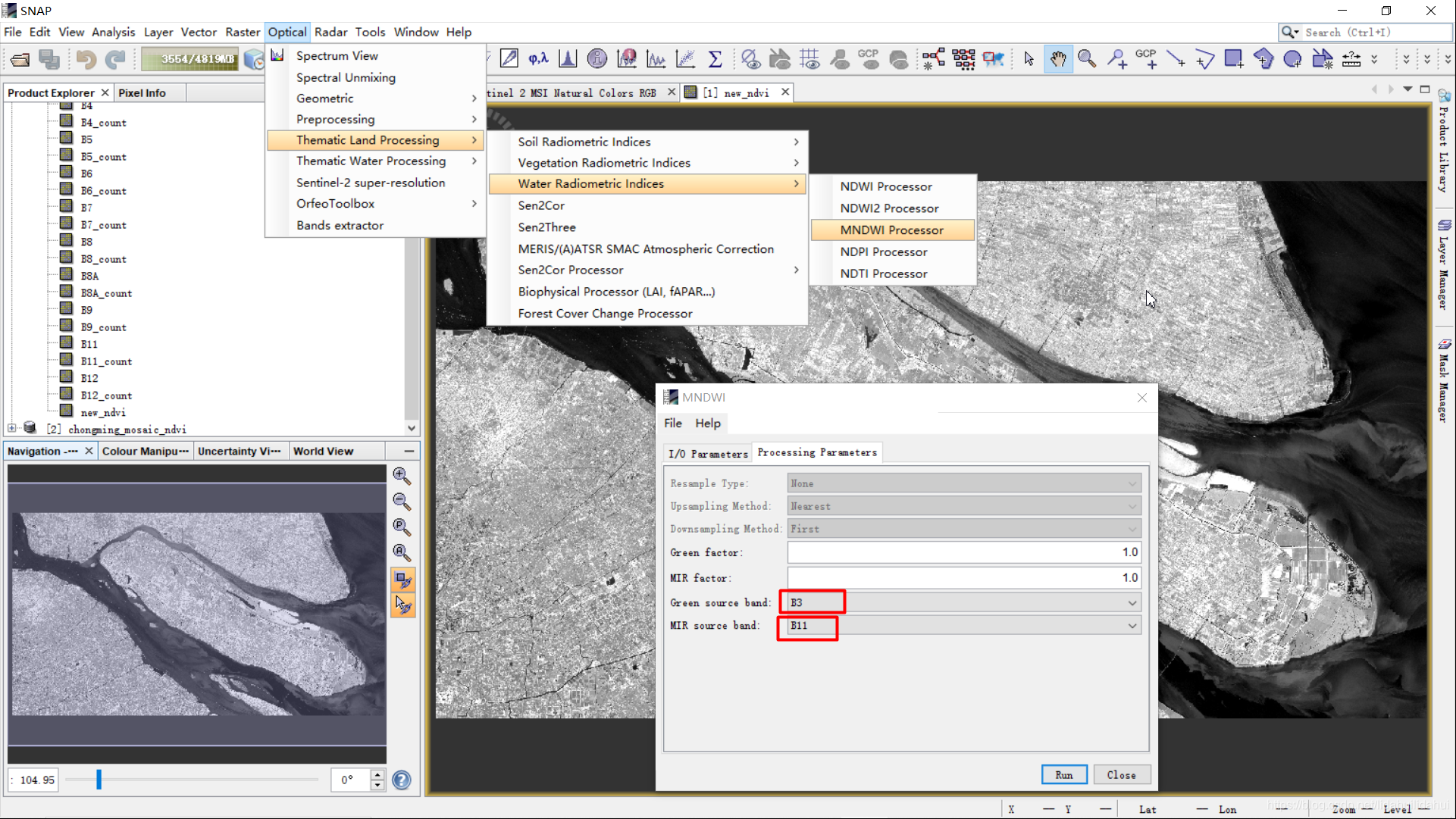Expand the Geometric submenu
This screenshot has width=1456, height=819.
coord(377,98)
